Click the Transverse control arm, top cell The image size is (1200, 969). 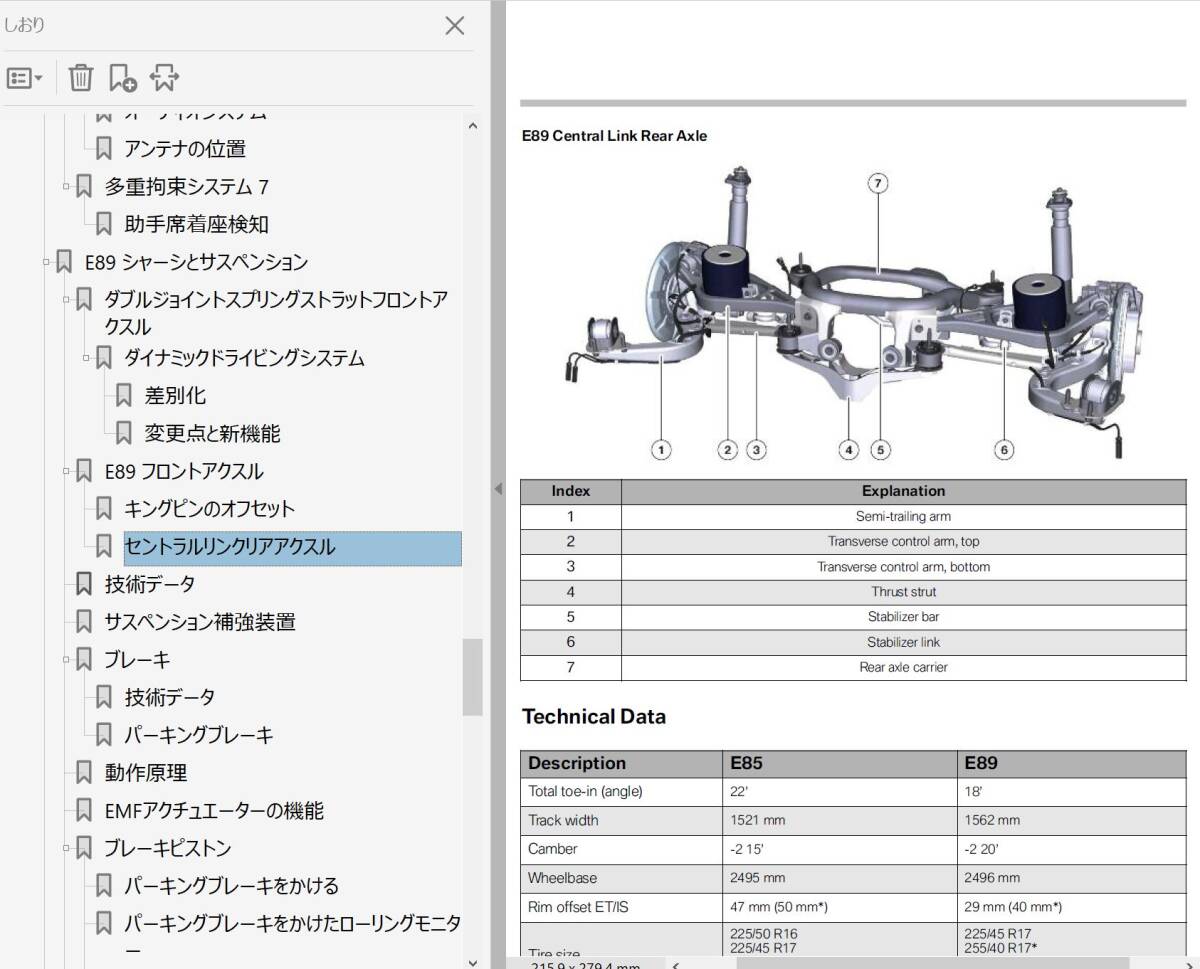(903, 542)
